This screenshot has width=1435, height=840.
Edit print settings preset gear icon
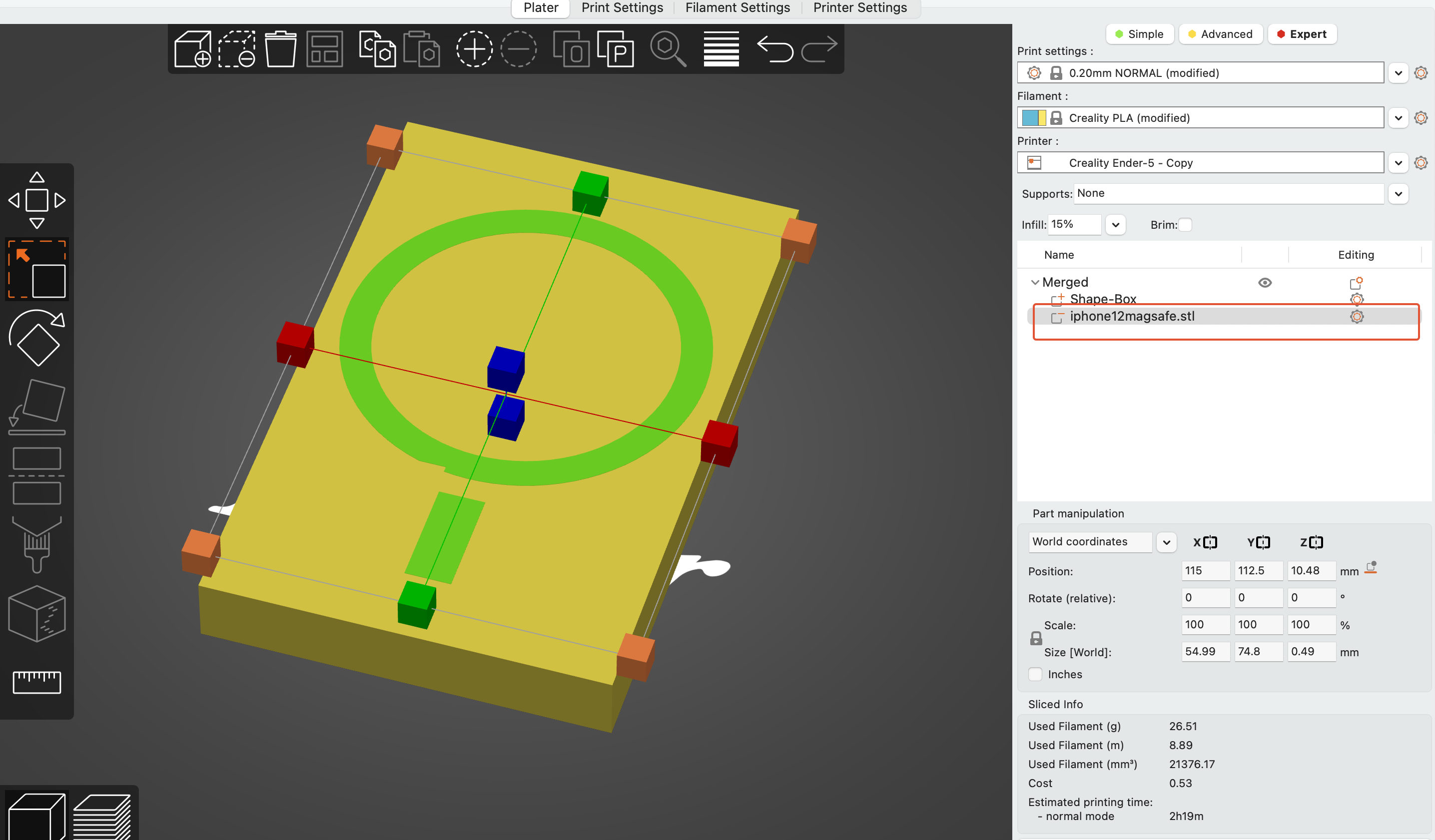[x=1421, y=73]
